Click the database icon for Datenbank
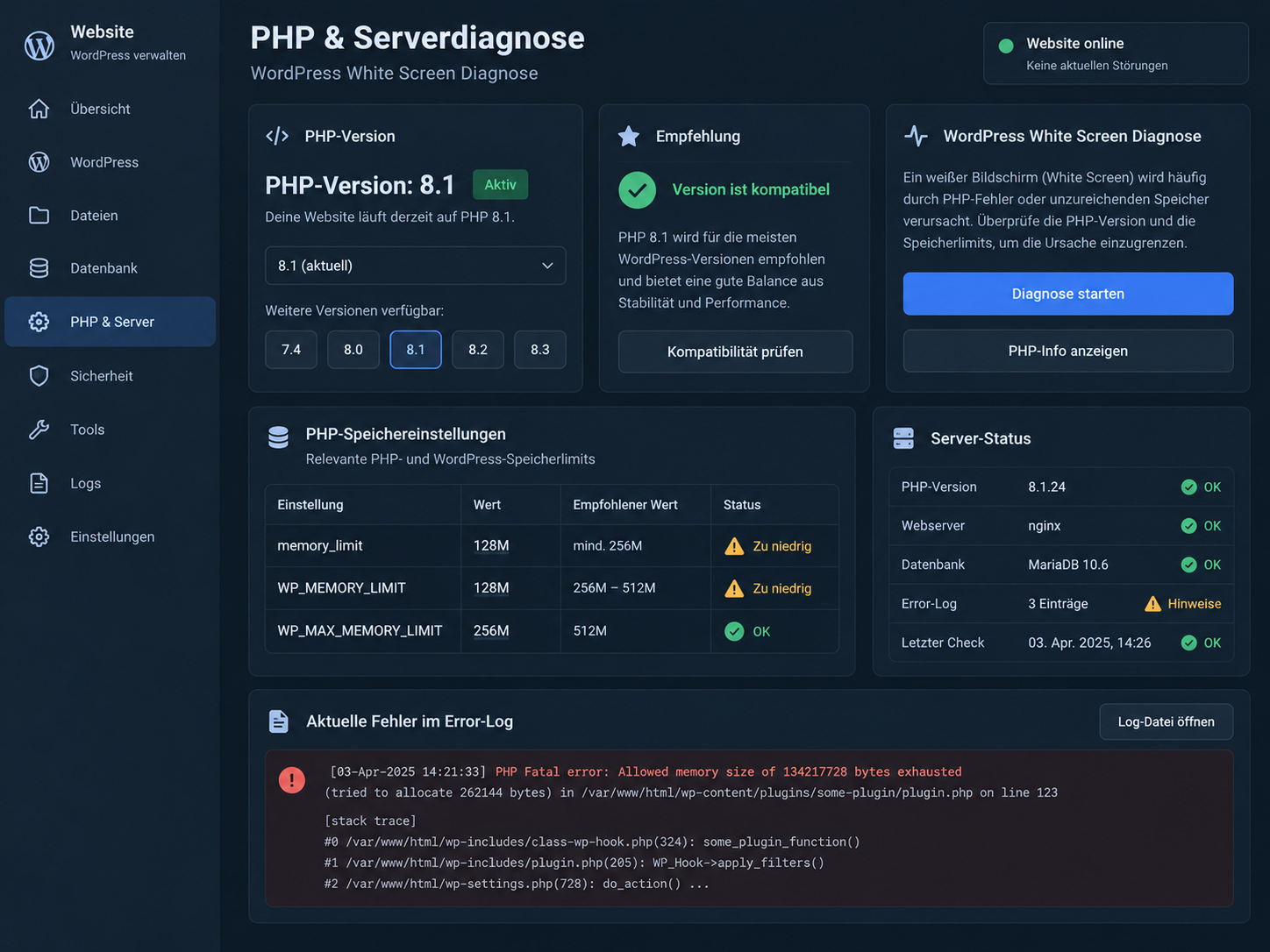Viewport: 1270px width, 952px height. (39, 268)
